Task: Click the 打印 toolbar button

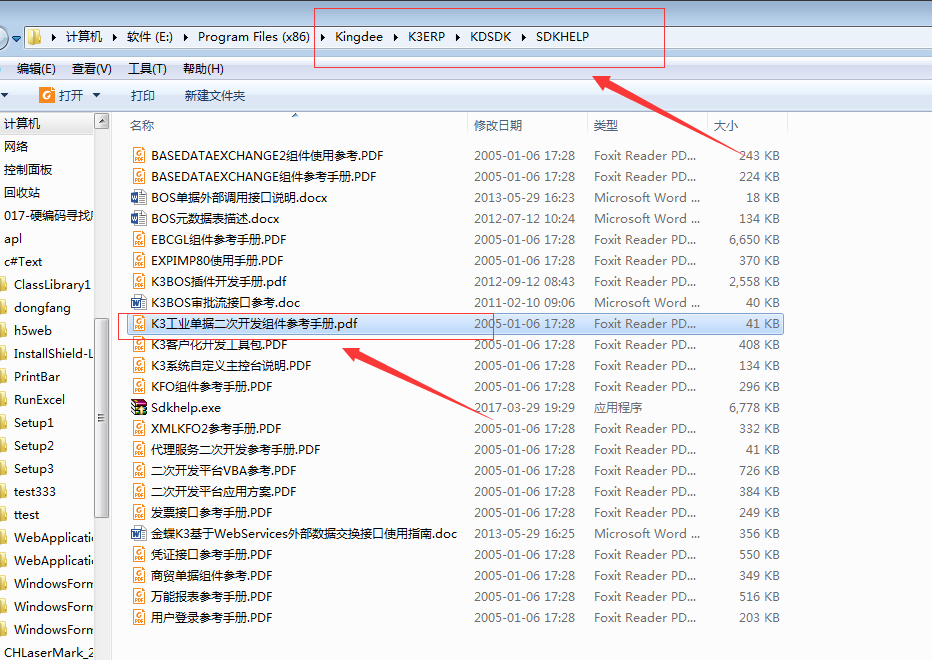Action: [x=143, y=96]
